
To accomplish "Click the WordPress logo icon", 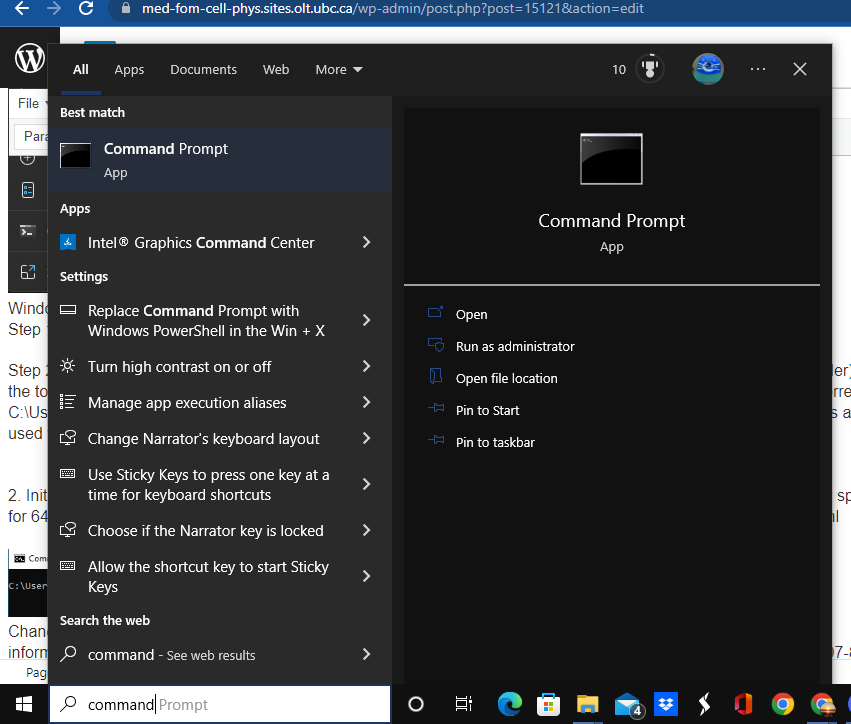I will 30,60.
